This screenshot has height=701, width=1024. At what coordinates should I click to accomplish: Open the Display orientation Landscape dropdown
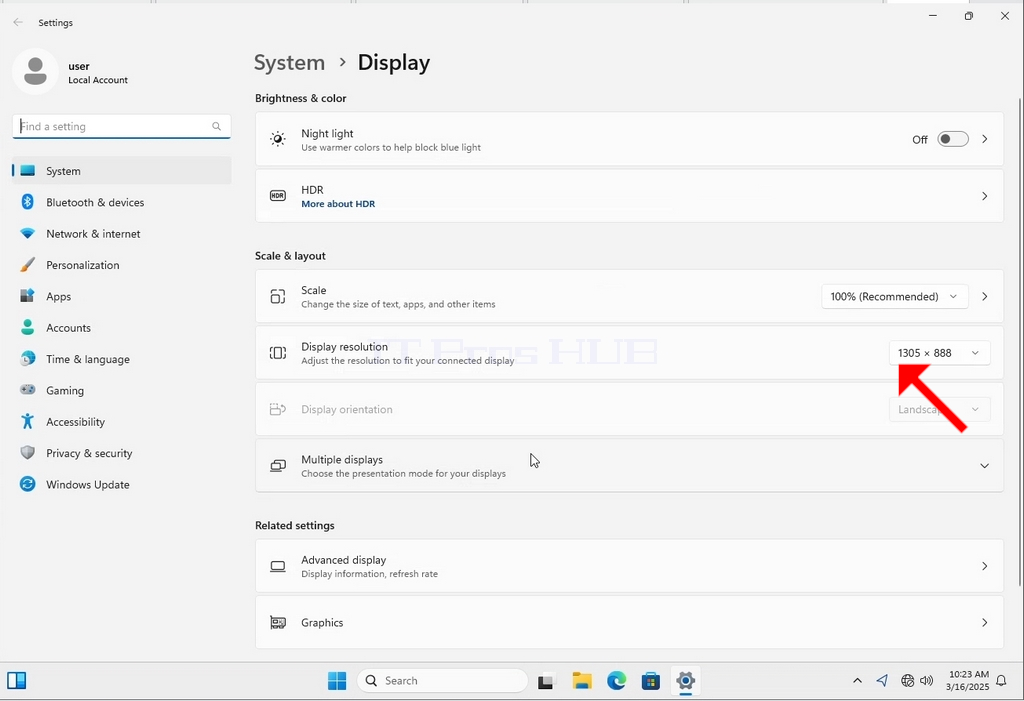pyautogui.click(x=939, y=410)
